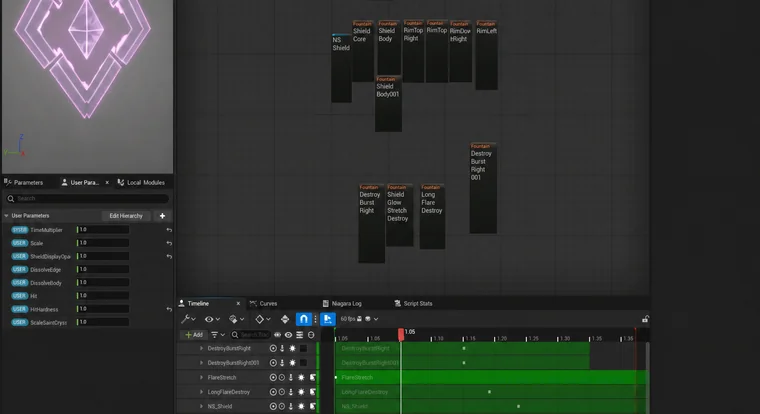Expand the NS_Shield track
Viewport: 760px width, 414px height.
point(201,406)
